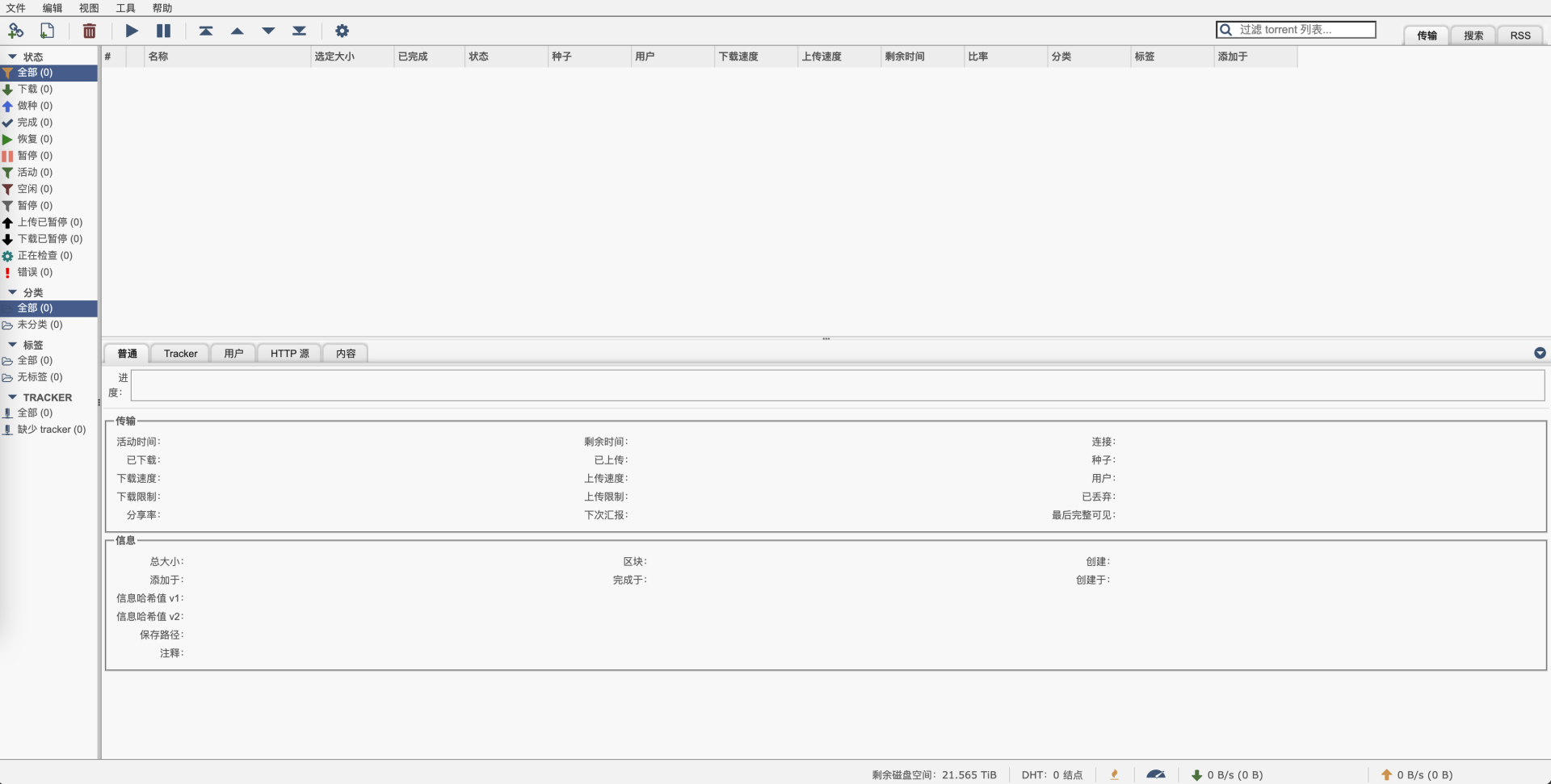This screenshot has height=784, width=1551.
Task: Select 未分类 (0) category
Action: point(48,325)
